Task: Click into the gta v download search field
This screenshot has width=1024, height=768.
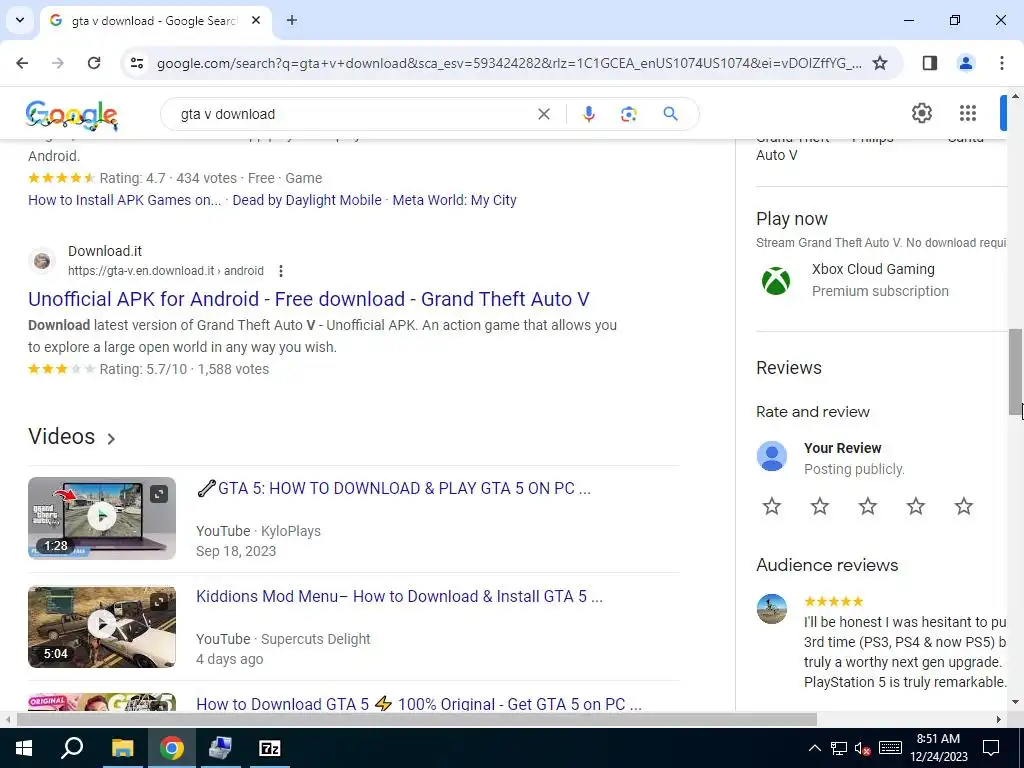Action: (x=353, y=114)
